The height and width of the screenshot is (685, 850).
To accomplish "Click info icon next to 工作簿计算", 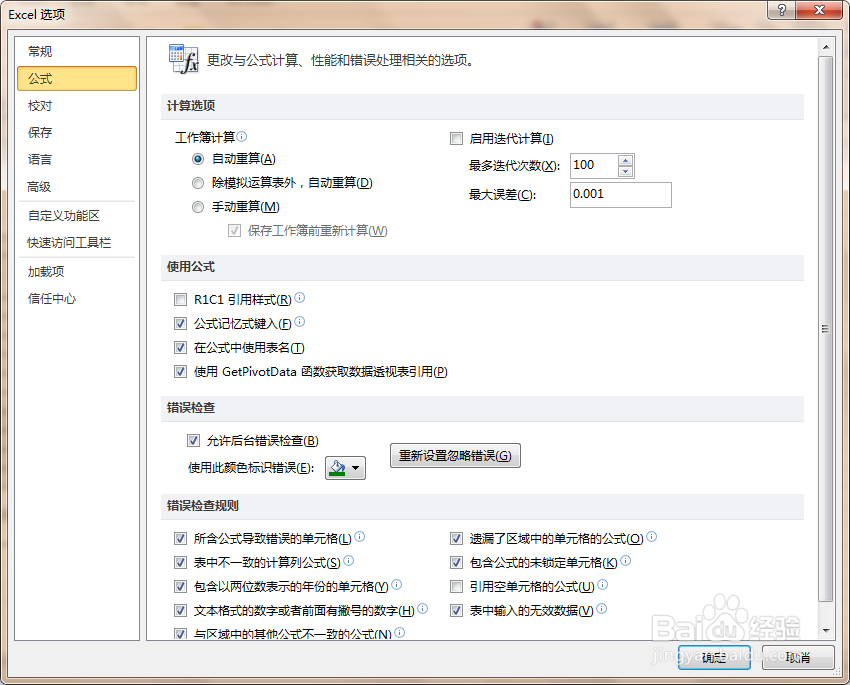I will click(242, 136).
